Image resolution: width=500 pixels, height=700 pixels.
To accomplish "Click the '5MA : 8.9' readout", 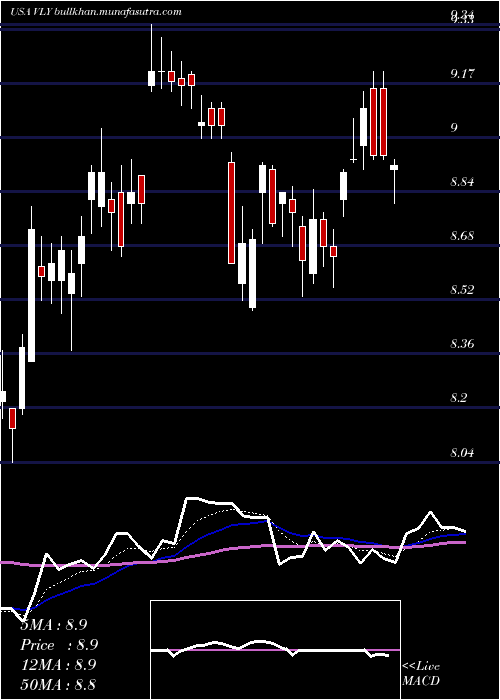I will 54,625.
